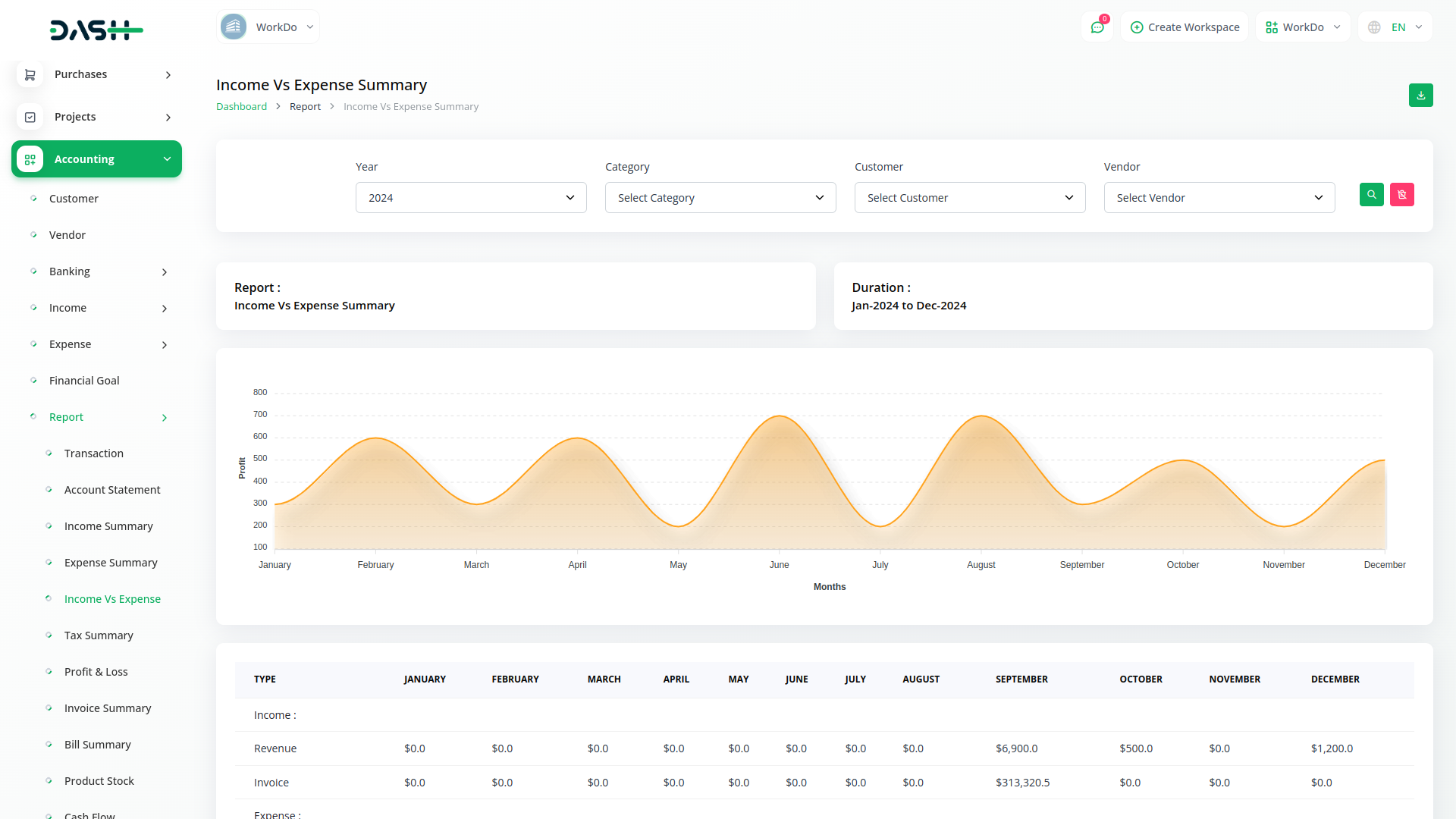Image resolution: width=1456 pixels, height=819 pixels.
Task: Click the download report icon
Action: tap(1421, 96)
